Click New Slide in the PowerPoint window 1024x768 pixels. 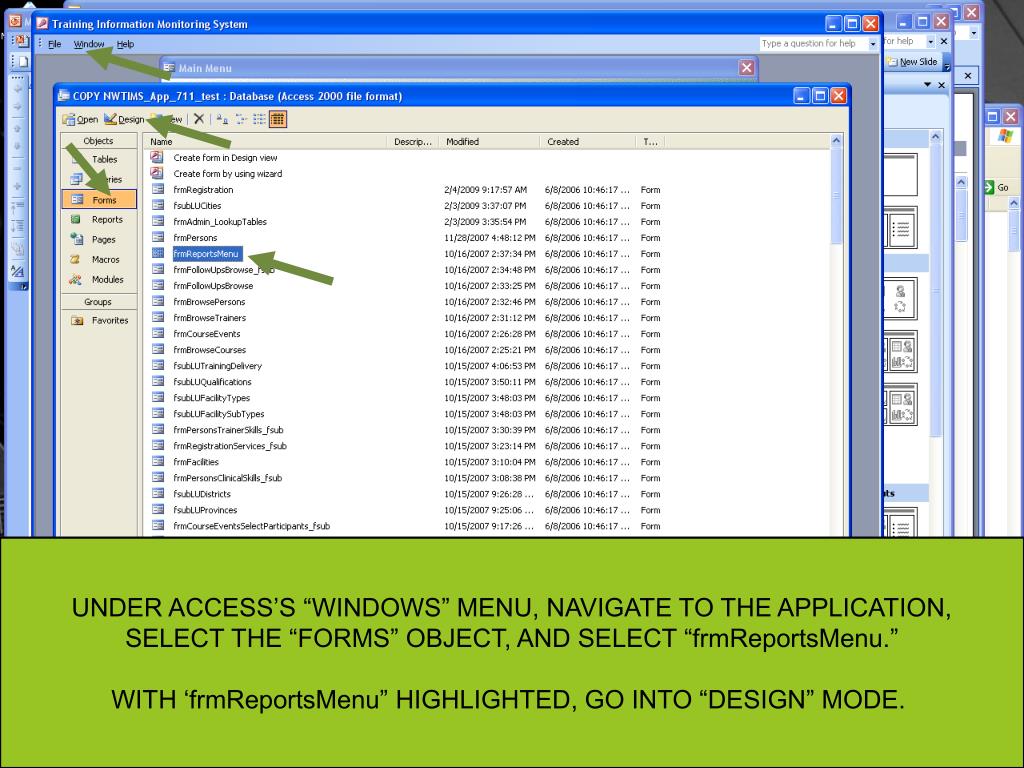point(913,61)
